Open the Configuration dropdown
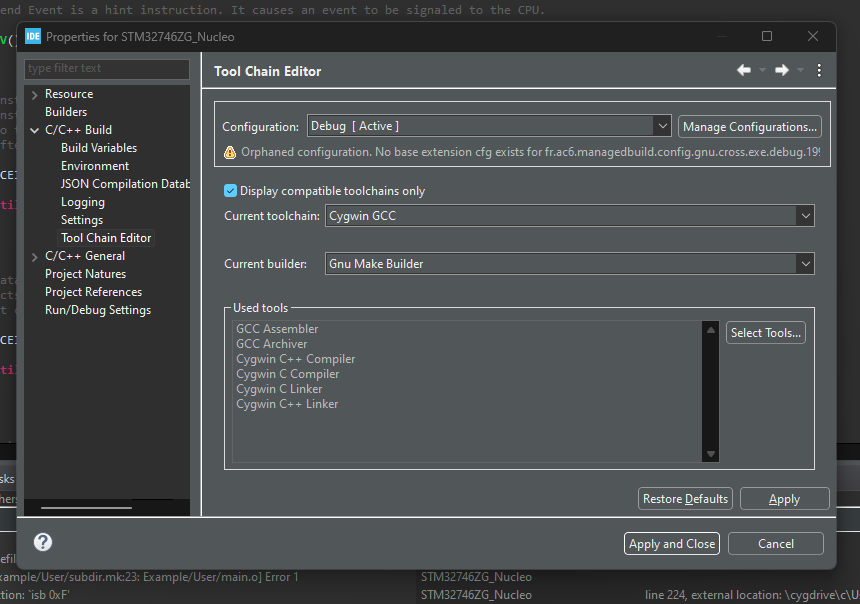The image size is (860, 604). (662, 125)
